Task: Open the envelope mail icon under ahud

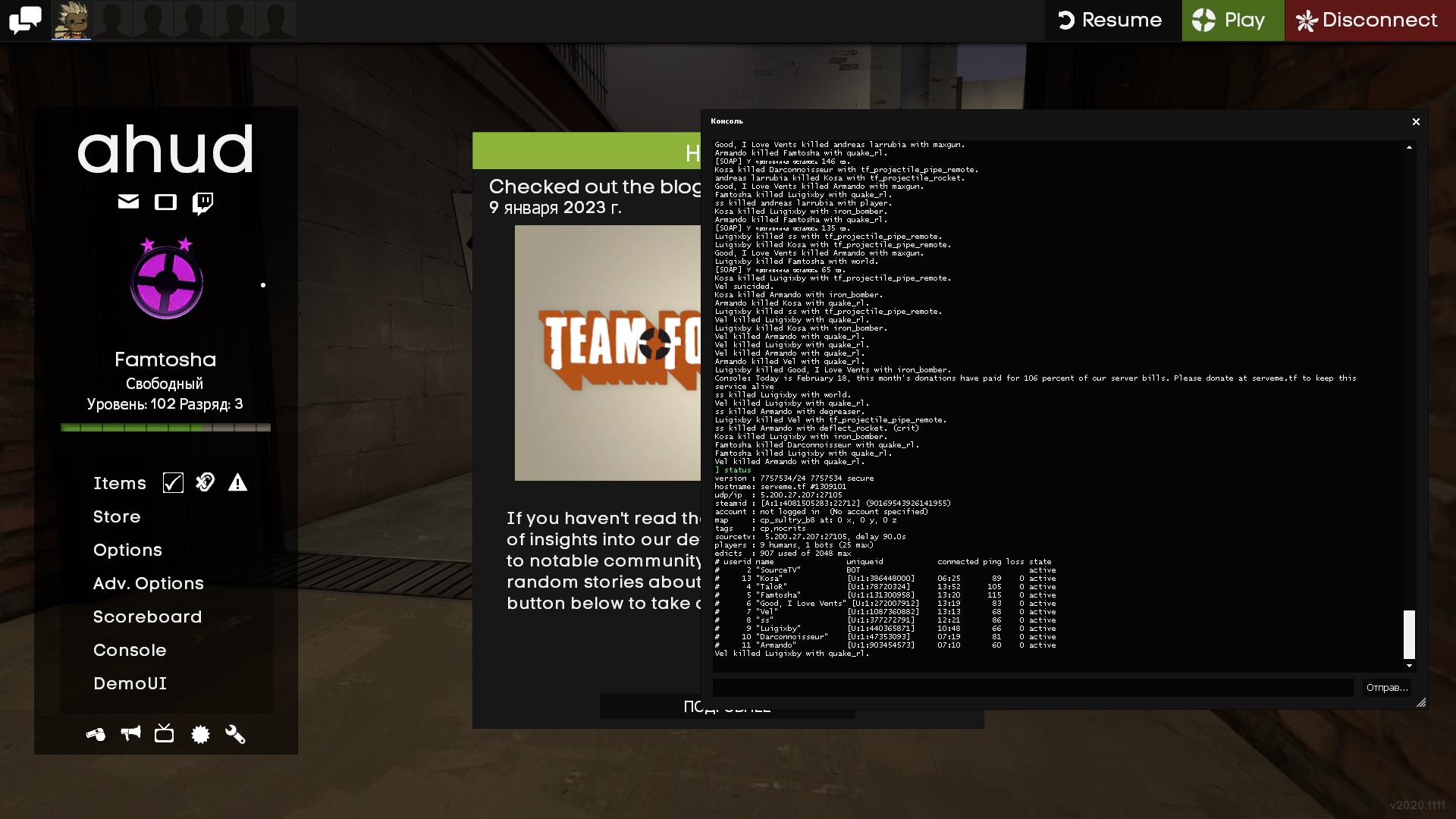Action: click(128, 202)
